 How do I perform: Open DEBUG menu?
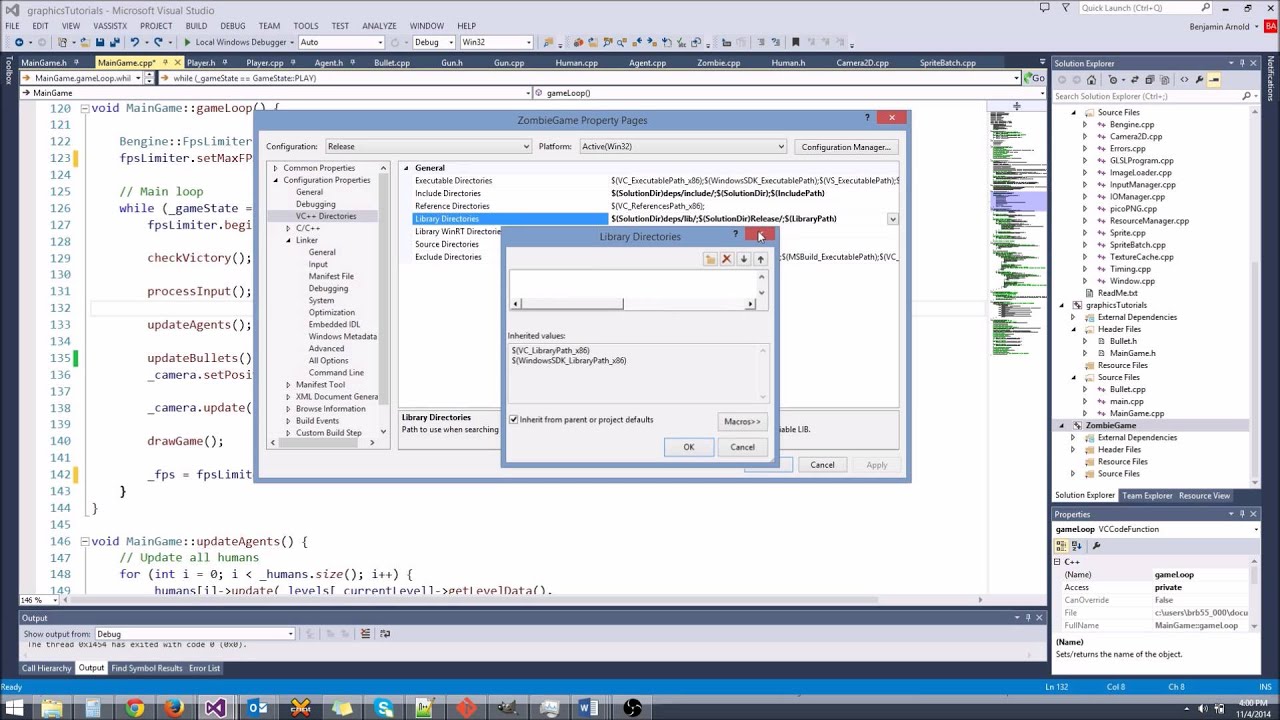[x=233, y=26]
